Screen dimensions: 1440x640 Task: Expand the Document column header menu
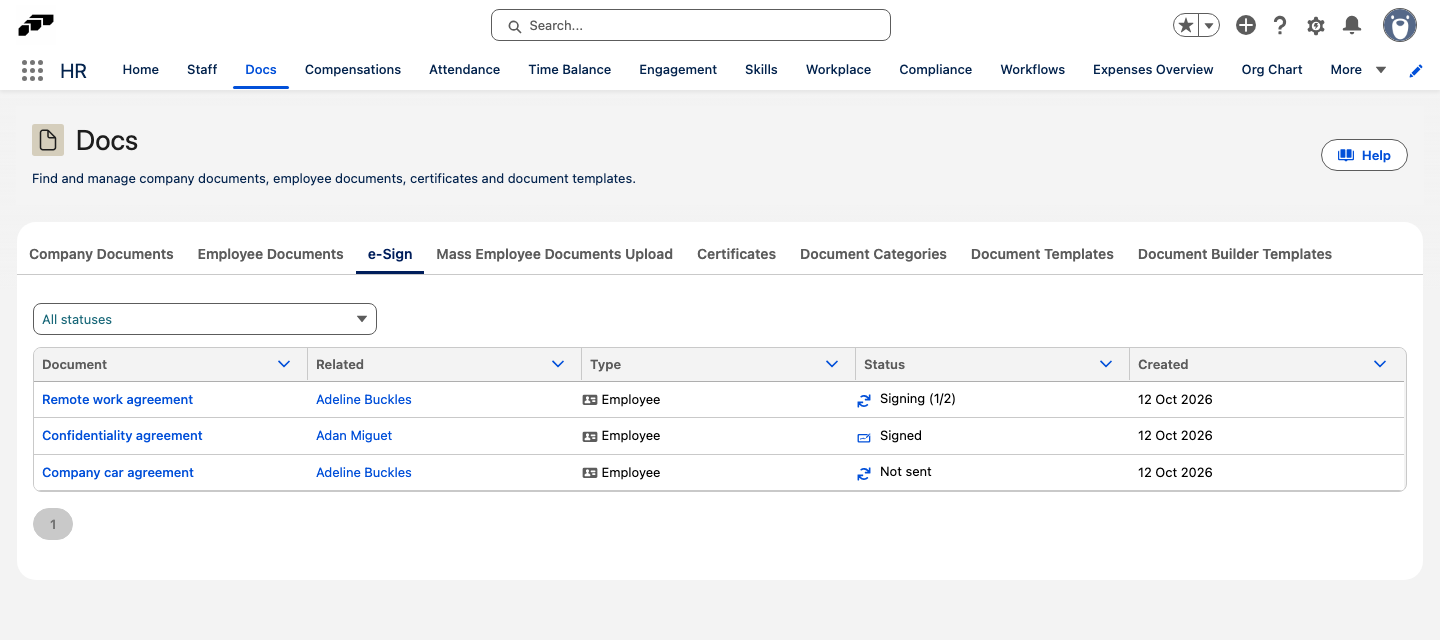pos(284,364)
